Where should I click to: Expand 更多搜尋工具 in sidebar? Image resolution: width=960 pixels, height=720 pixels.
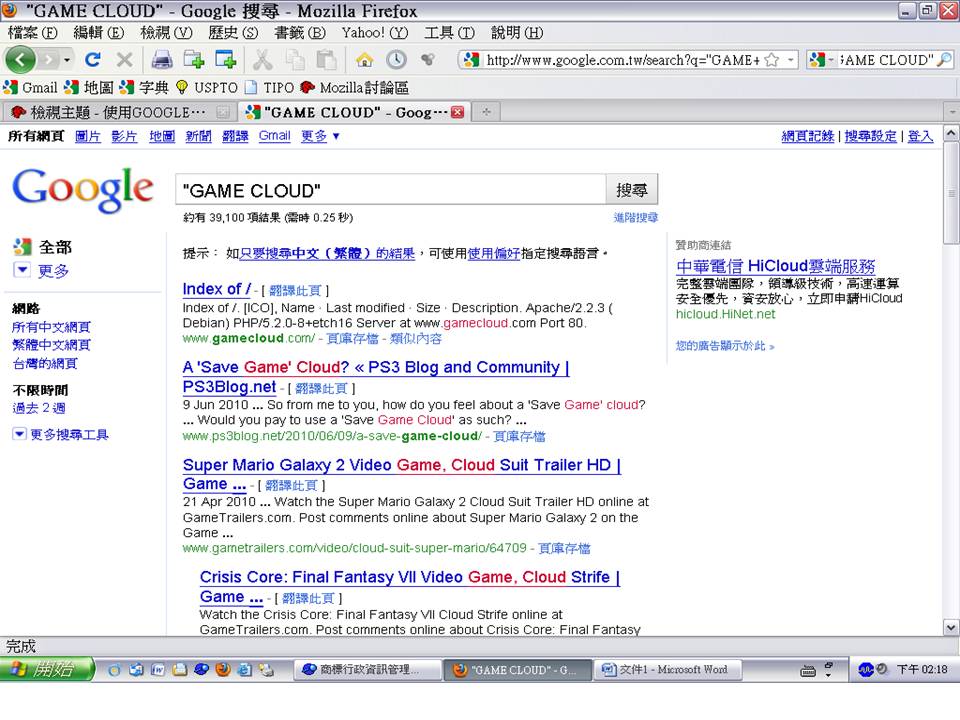tap(61, 434)
